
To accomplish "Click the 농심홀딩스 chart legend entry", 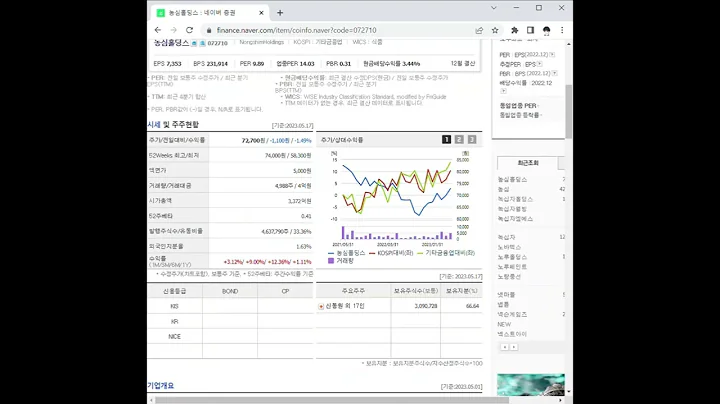I will click(x=347, y=253).
